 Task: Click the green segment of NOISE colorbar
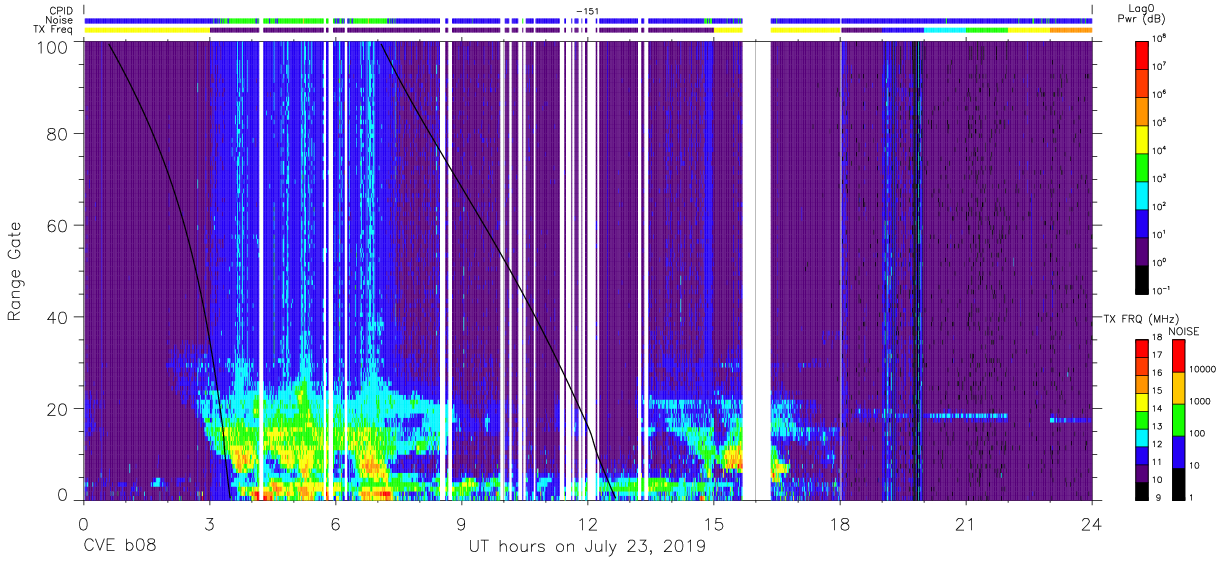[x=1179, y=419]
